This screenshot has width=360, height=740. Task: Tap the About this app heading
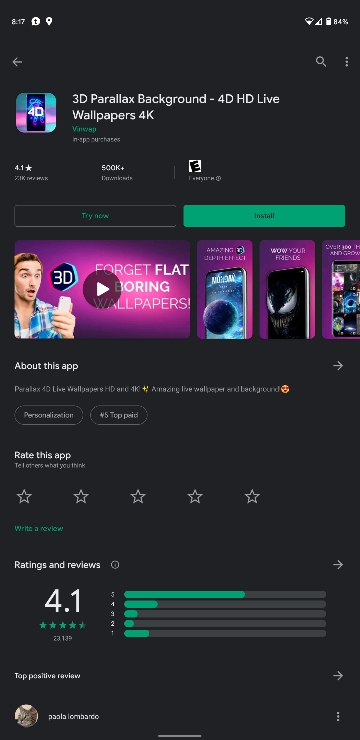(46, 366)
